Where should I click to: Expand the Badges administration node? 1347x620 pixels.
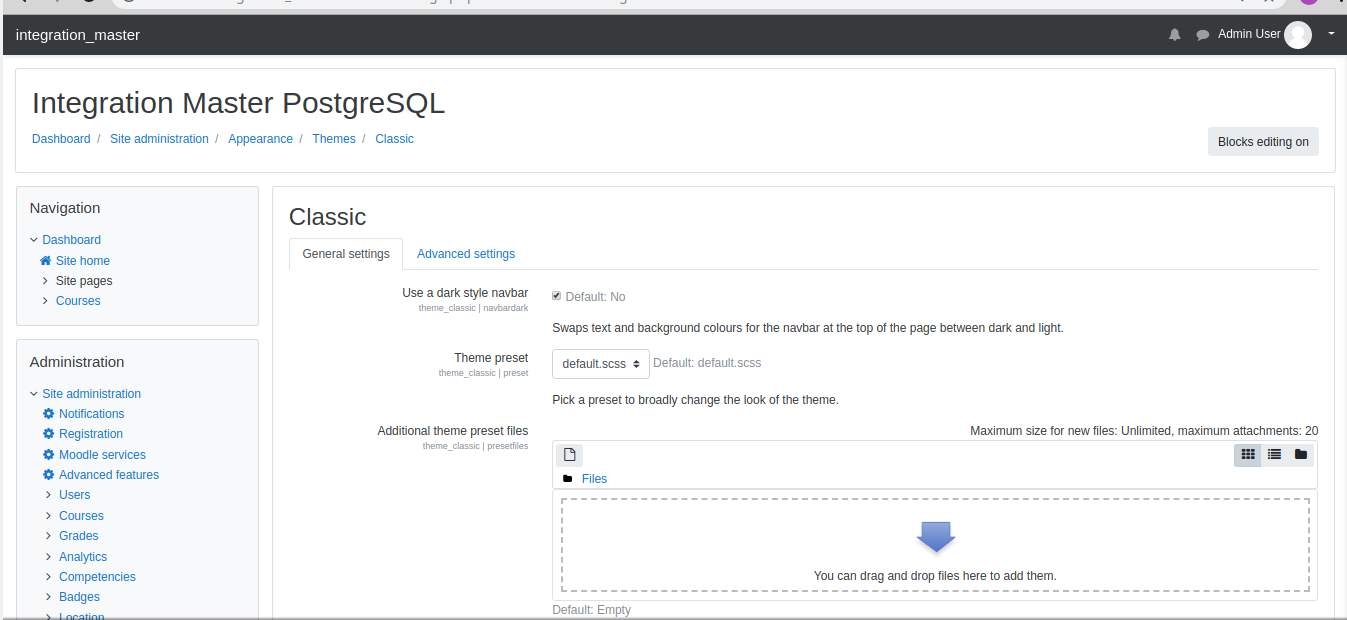click(x=49, y=597)
